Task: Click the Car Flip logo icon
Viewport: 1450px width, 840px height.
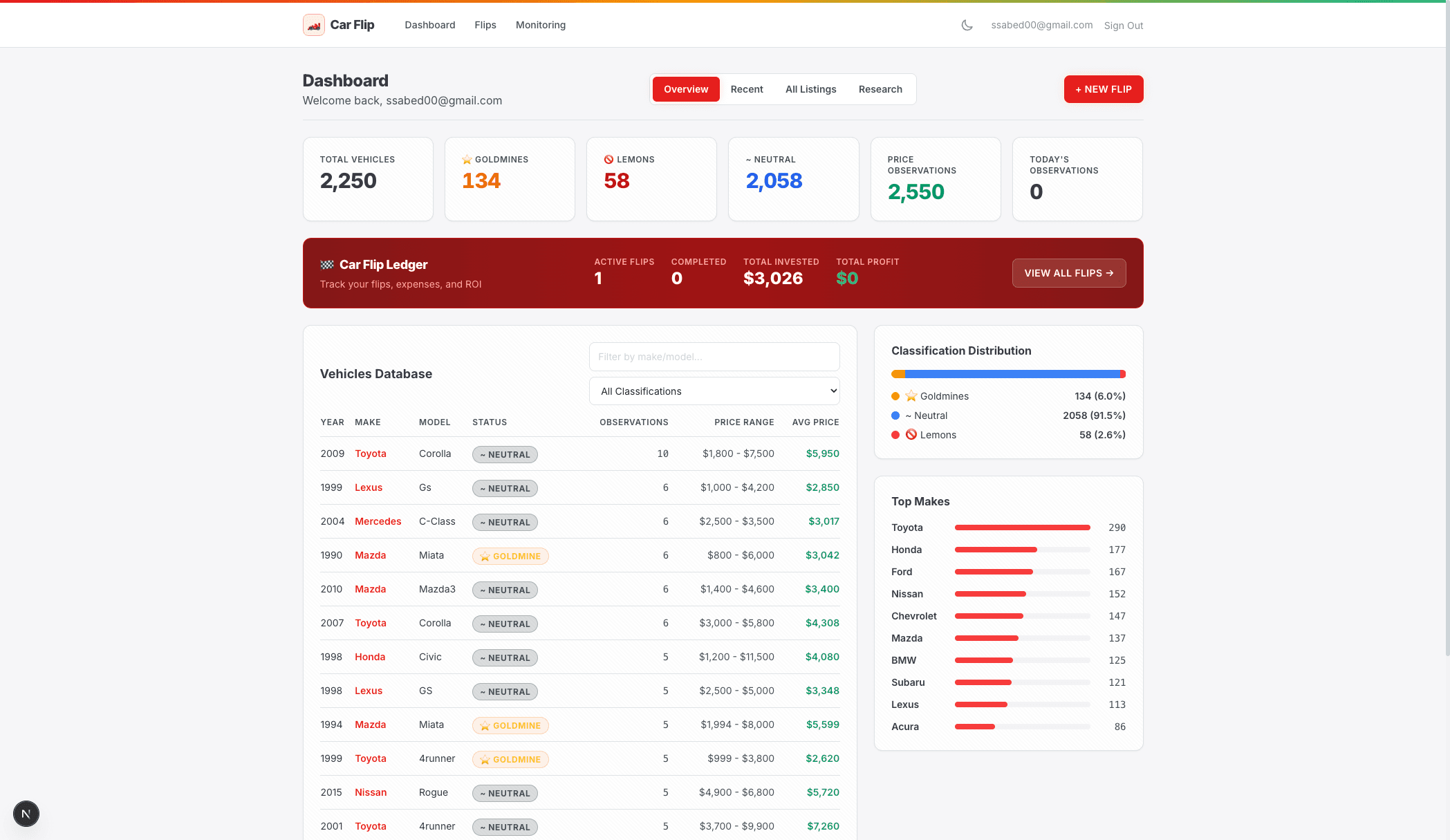Action: pos(313,24)
